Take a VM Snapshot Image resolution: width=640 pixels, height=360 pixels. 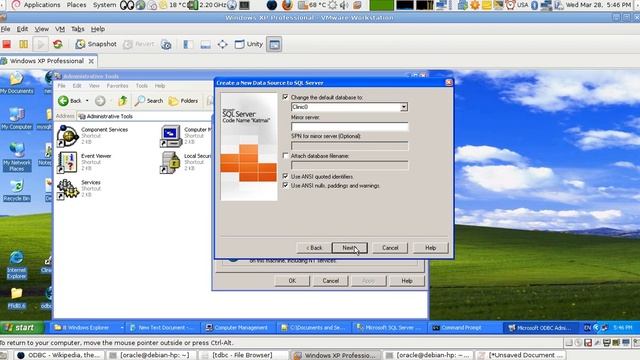pos(96,44)
